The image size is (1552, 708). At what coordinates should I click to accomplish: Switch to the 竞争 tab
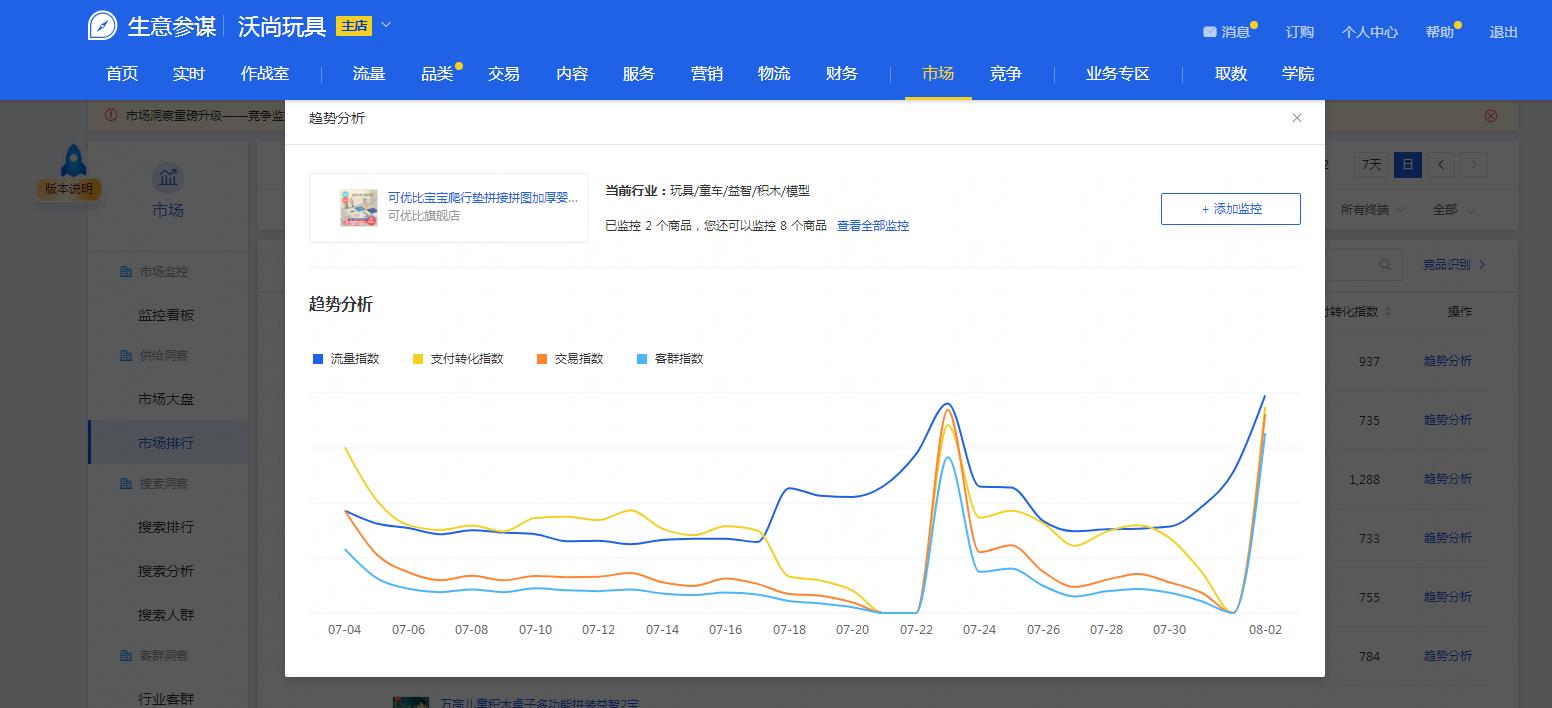pos(1005,74)
